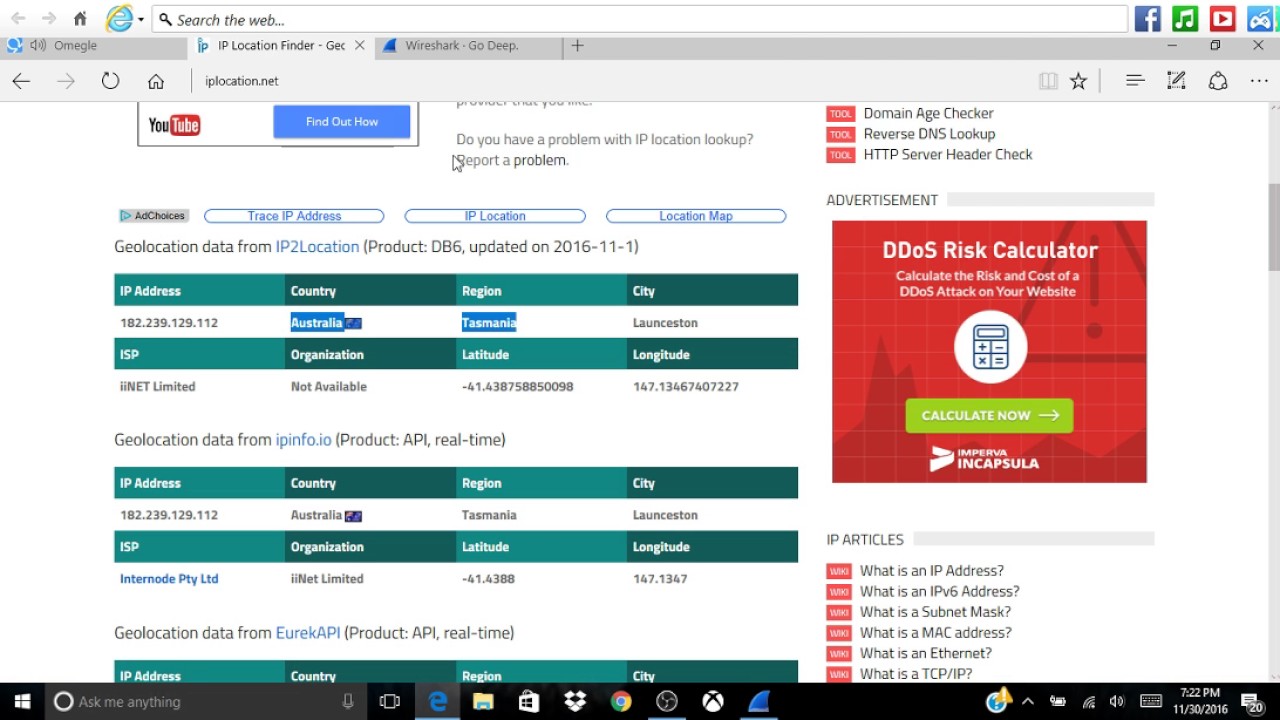Open the Windows Start menu
The width and height of the screenshot is (1280, 720).
pos(22,702)
